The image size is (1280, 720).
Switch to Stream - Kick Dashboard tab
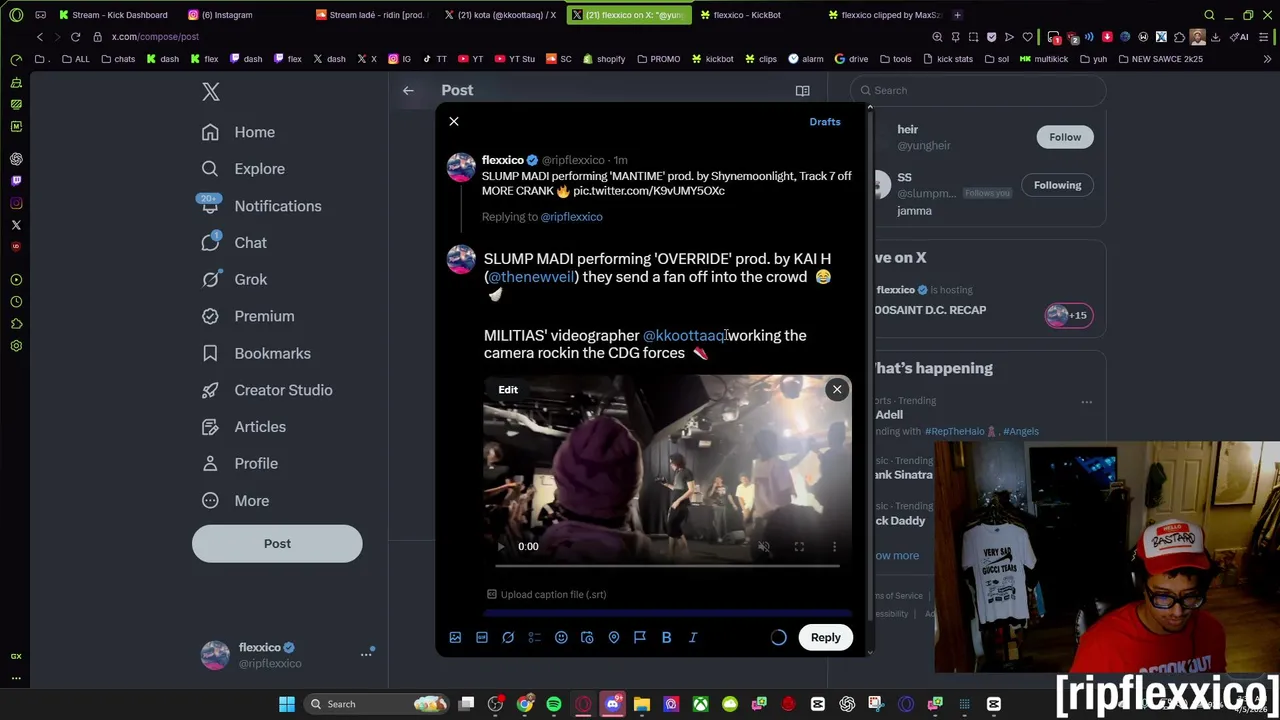tap(113, 15)
